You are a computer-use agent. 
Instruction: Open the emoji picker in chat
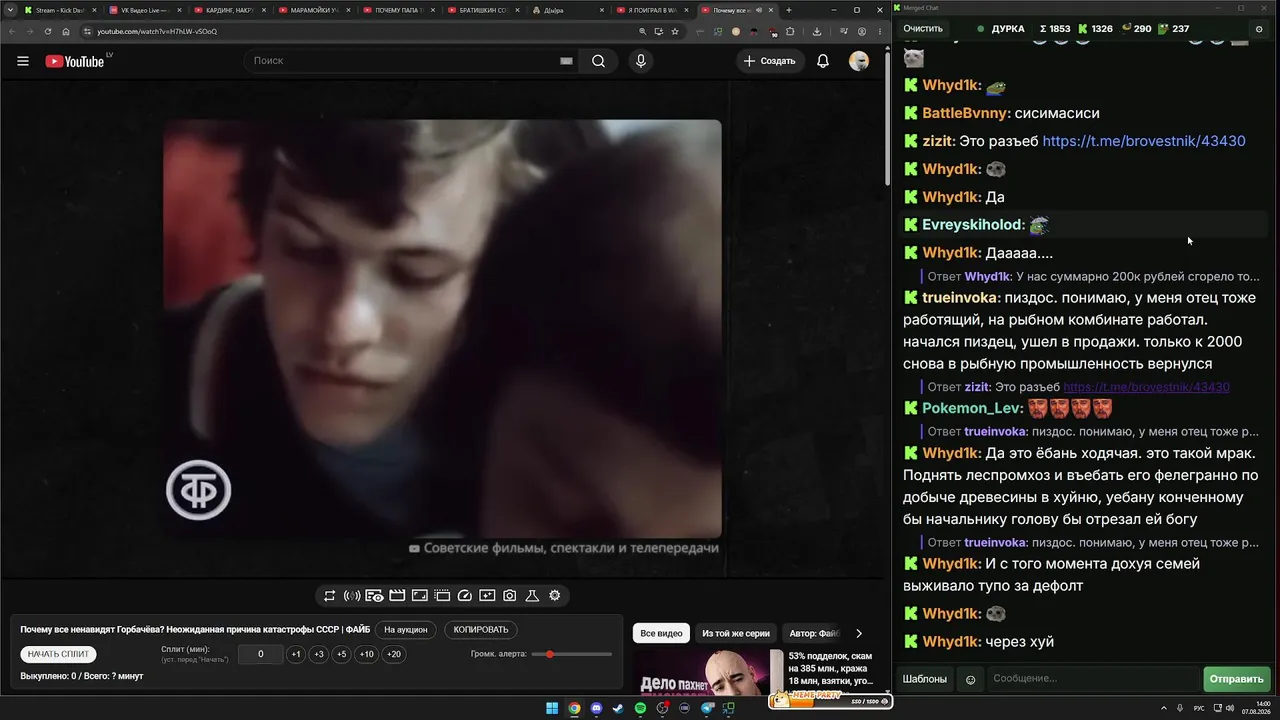(970, 680)
